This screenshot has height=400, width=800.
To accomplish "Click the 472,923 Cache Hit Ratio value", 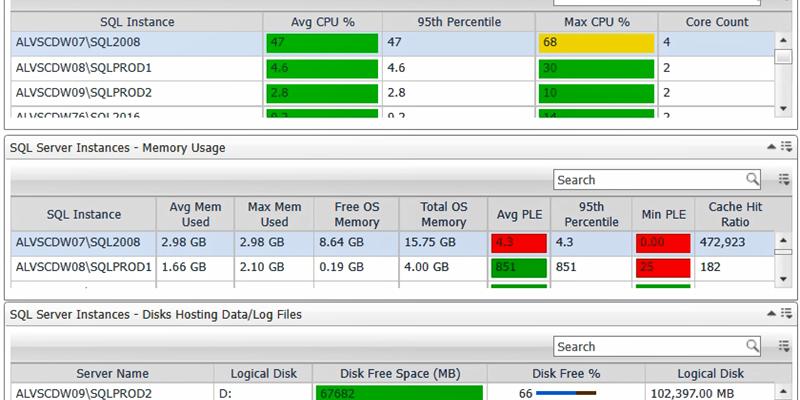I will 722,243.
